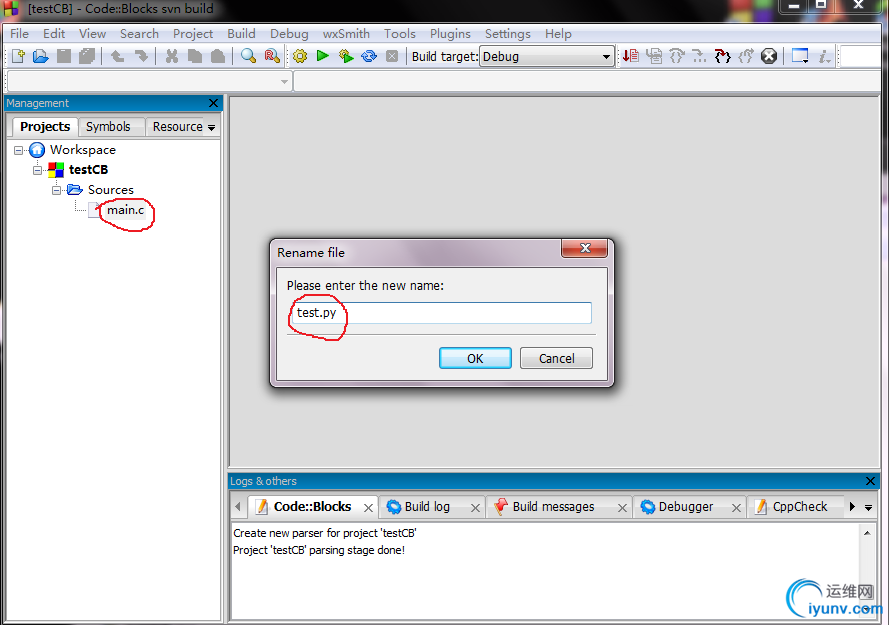This screenshot has width=889, height=625.
Task: Open the Project menu
Action: 193,33
